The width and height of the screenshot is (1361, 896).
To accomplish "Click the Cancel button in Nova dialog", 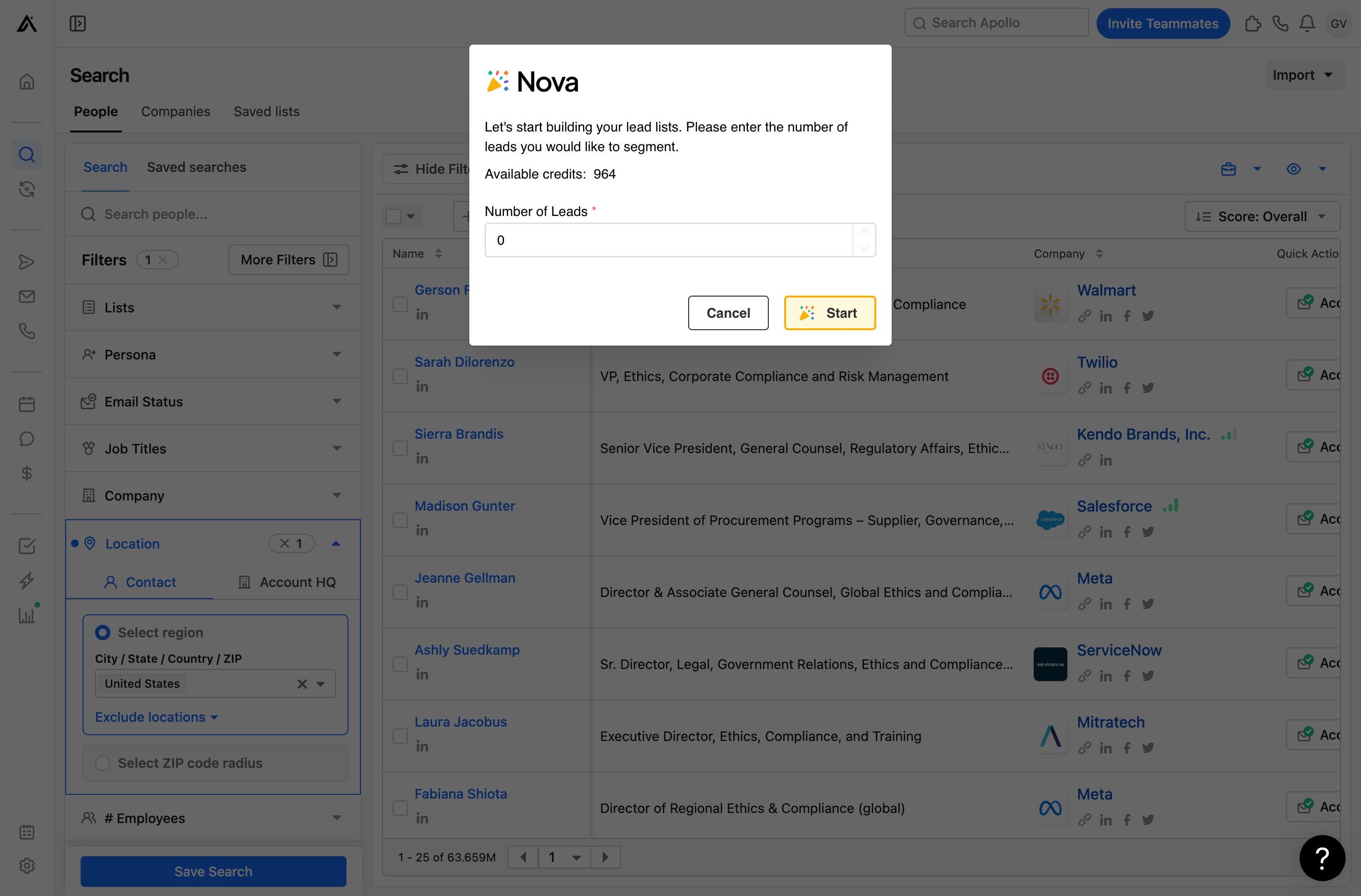I will (x=727, y=312).
